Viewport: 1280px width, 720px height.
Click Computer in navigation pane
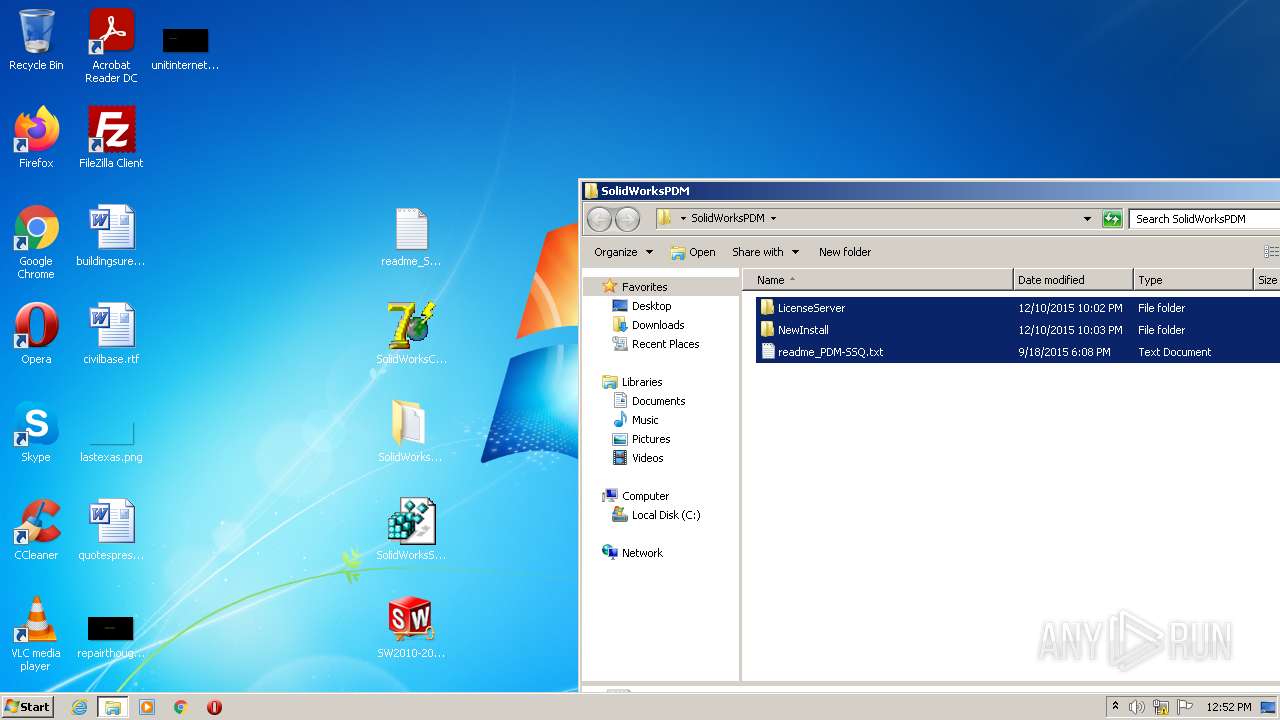[645, 496]
